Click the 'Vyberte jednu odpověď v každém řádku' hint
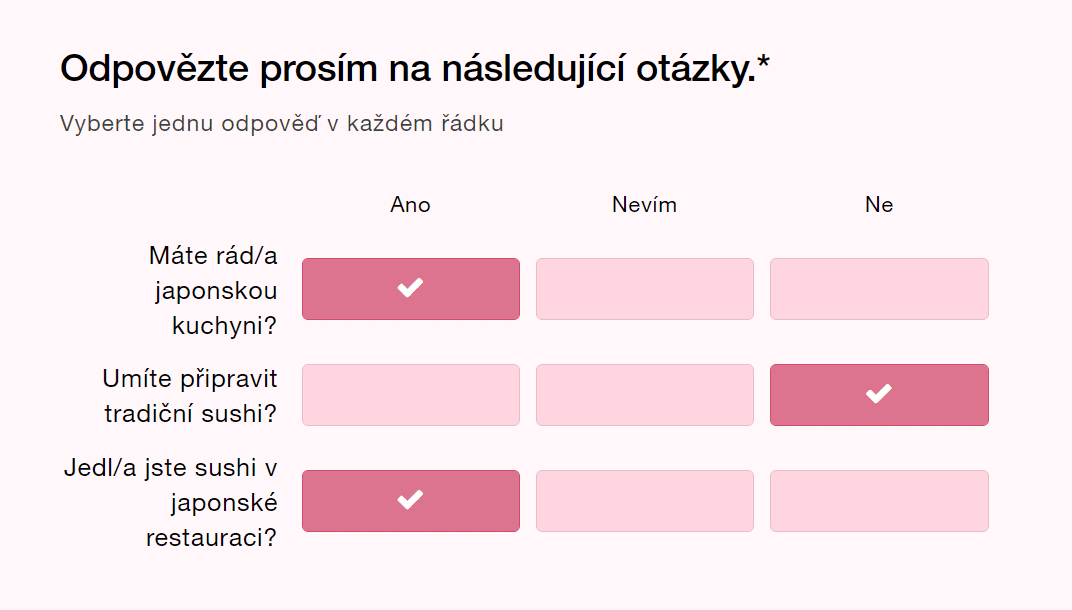The image size is (1072, 610). click(281, 124)
